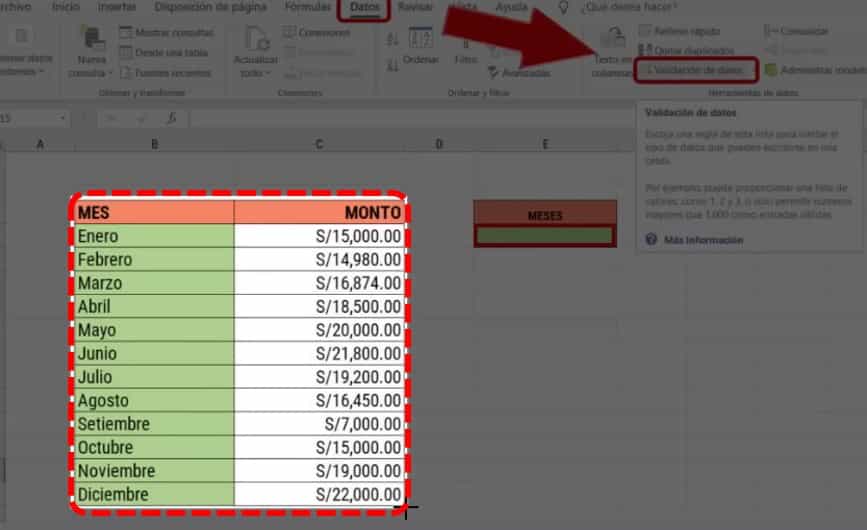Open Texto en columnas tool
The image size is (867, 530).
pyautogui.click(x=611, y=52)
